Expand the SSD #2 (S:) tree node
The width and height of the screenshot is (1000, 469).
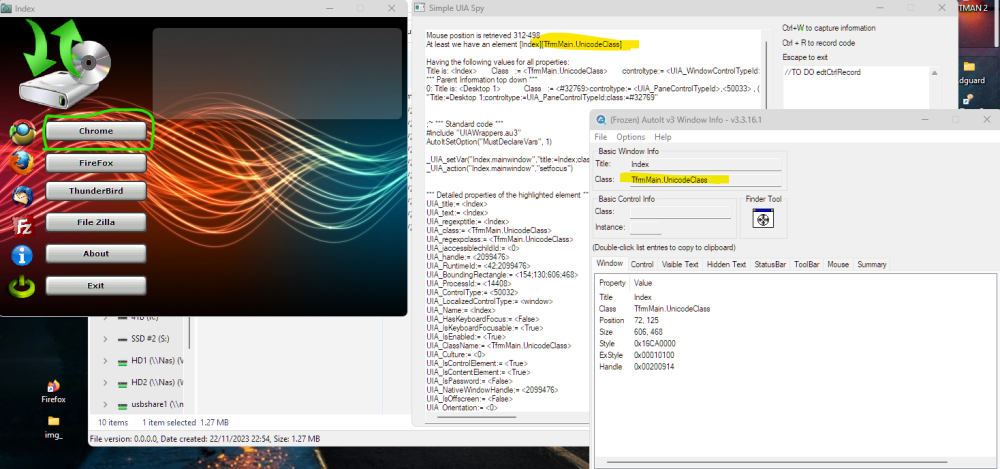pyautogui.click(x=105, y=339)
